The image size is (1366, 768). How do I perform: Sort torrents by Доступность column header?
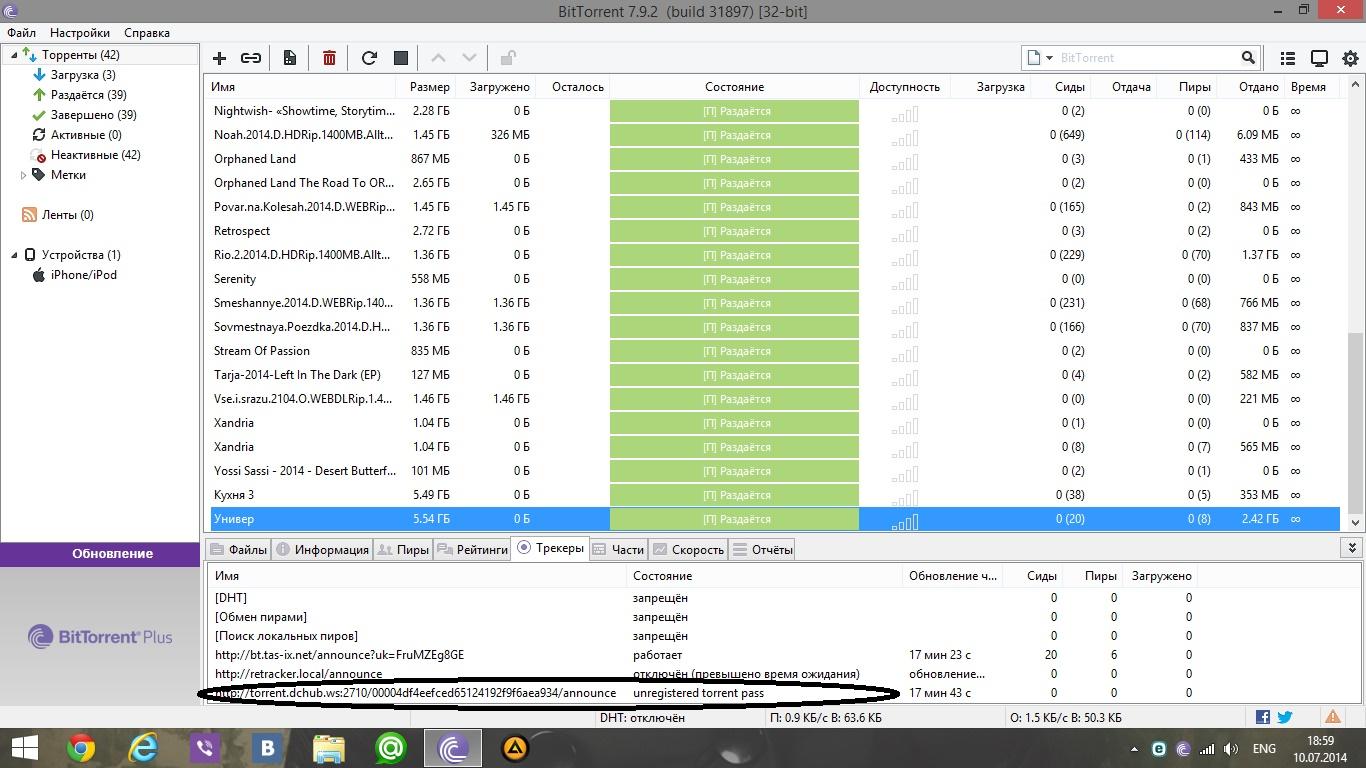(904, 87)
